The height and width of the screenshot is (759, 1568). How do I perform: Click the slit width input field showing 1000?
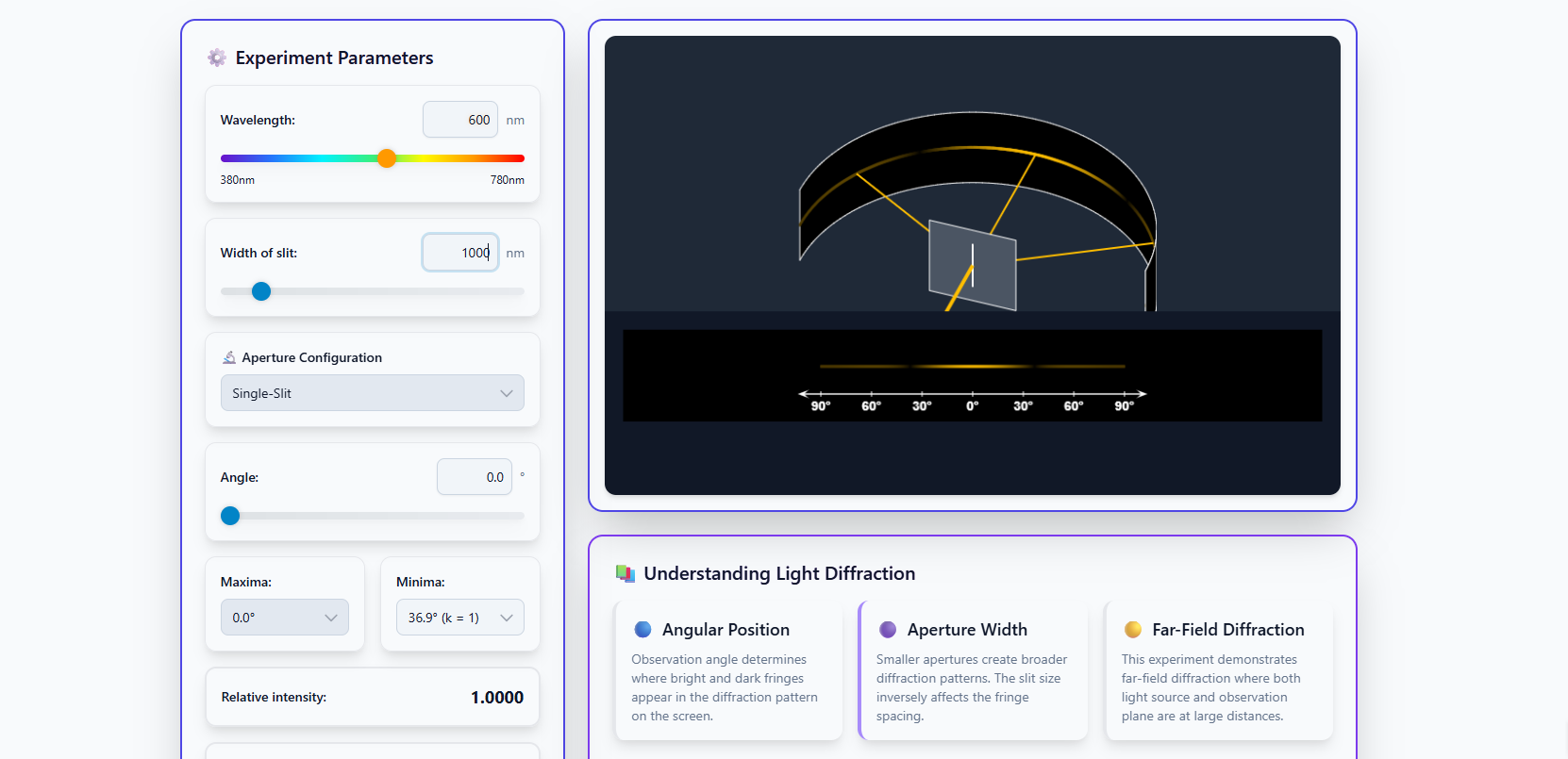(460, 253)
